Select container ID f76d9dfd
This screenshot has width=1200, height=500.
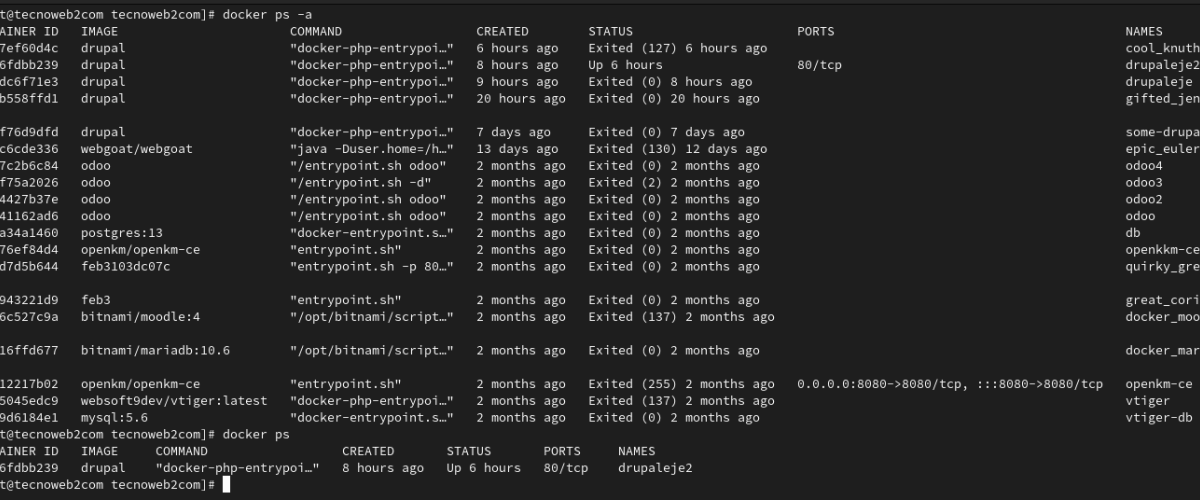click(x=30, y=132)
